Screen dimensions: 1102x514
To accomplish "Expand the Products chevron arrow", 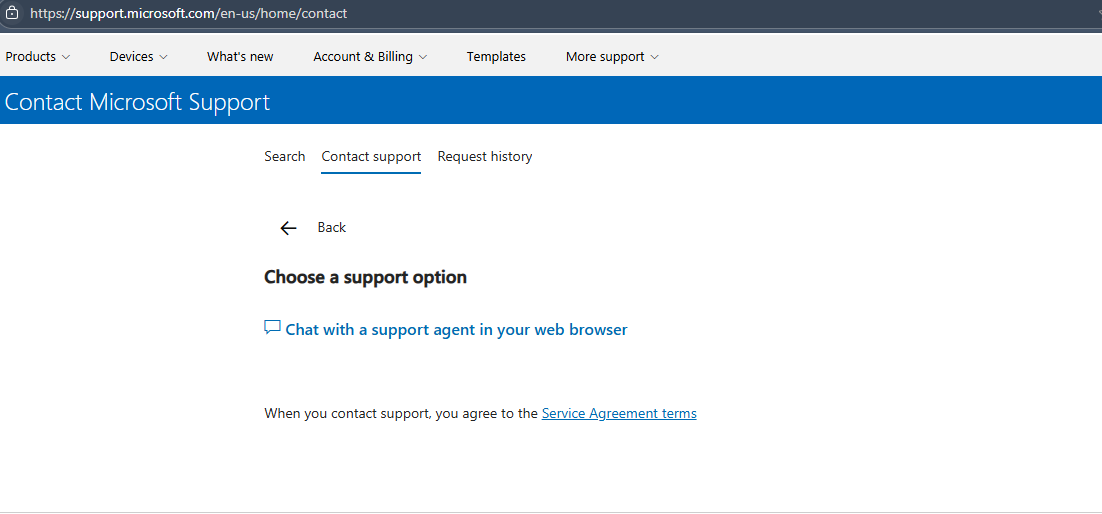I will tap(66, 57).
